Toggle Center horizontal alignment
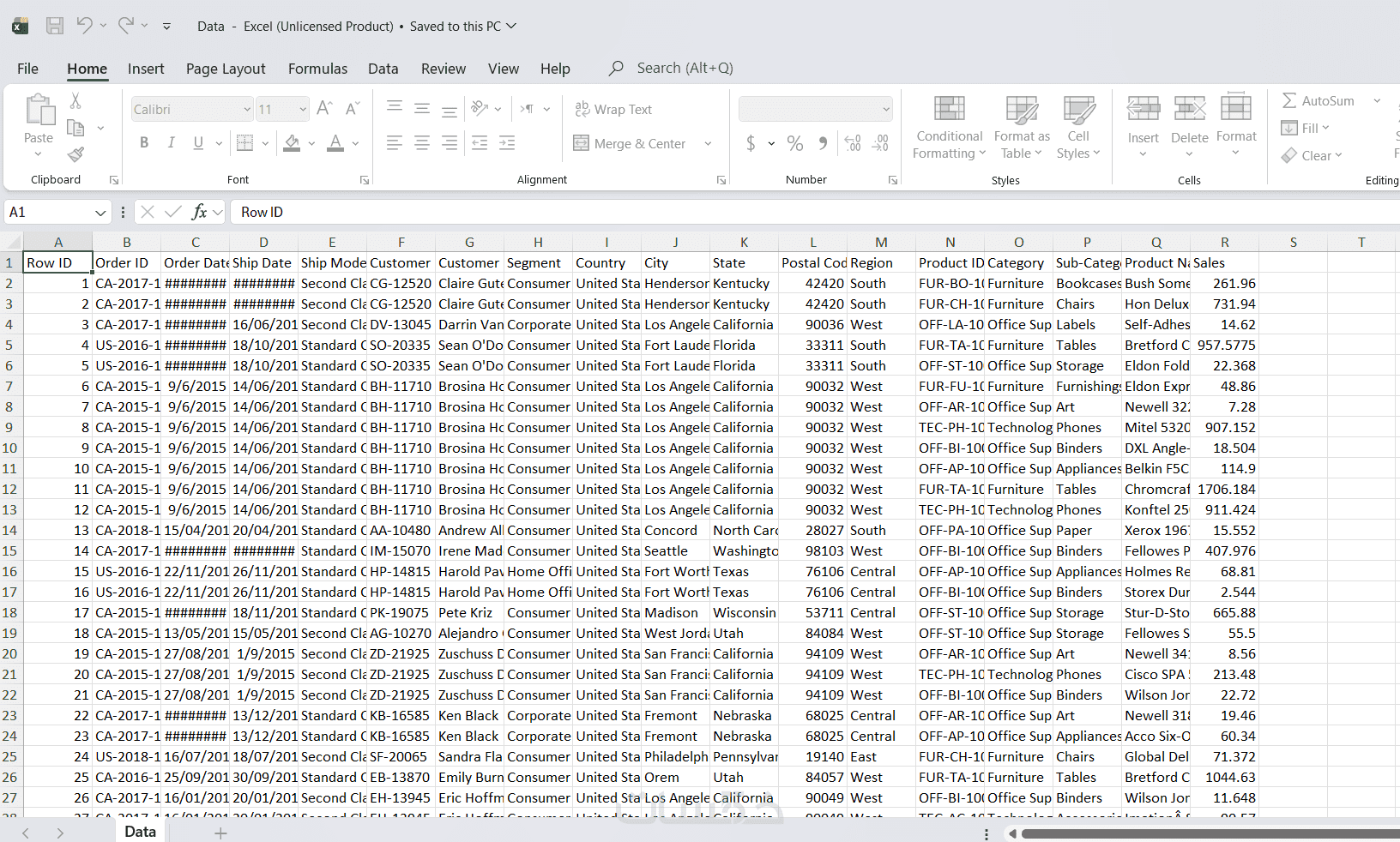This screenshot has height=842, width=1400. click(x=422, y=143)
